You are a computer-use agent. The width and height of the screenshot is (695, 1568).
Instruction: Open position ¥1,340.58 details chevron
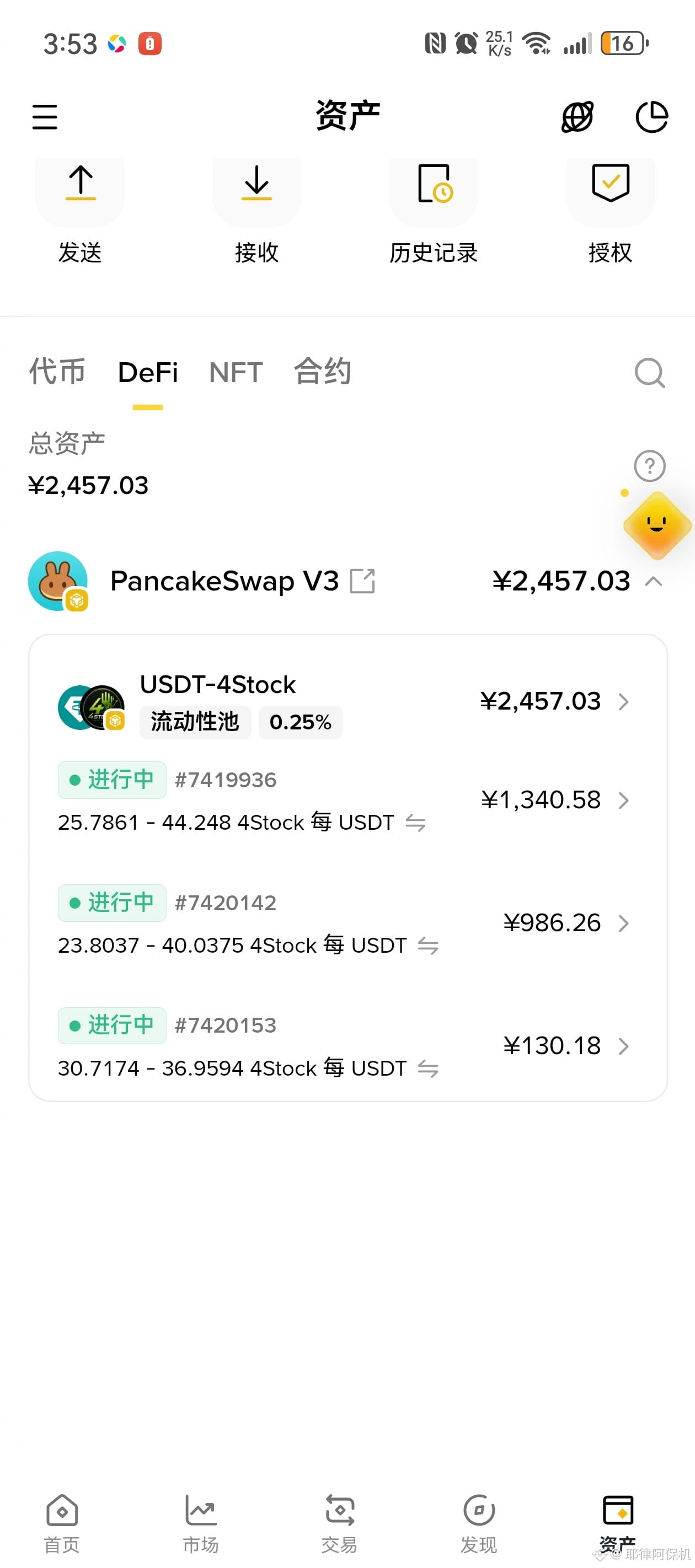623,801
